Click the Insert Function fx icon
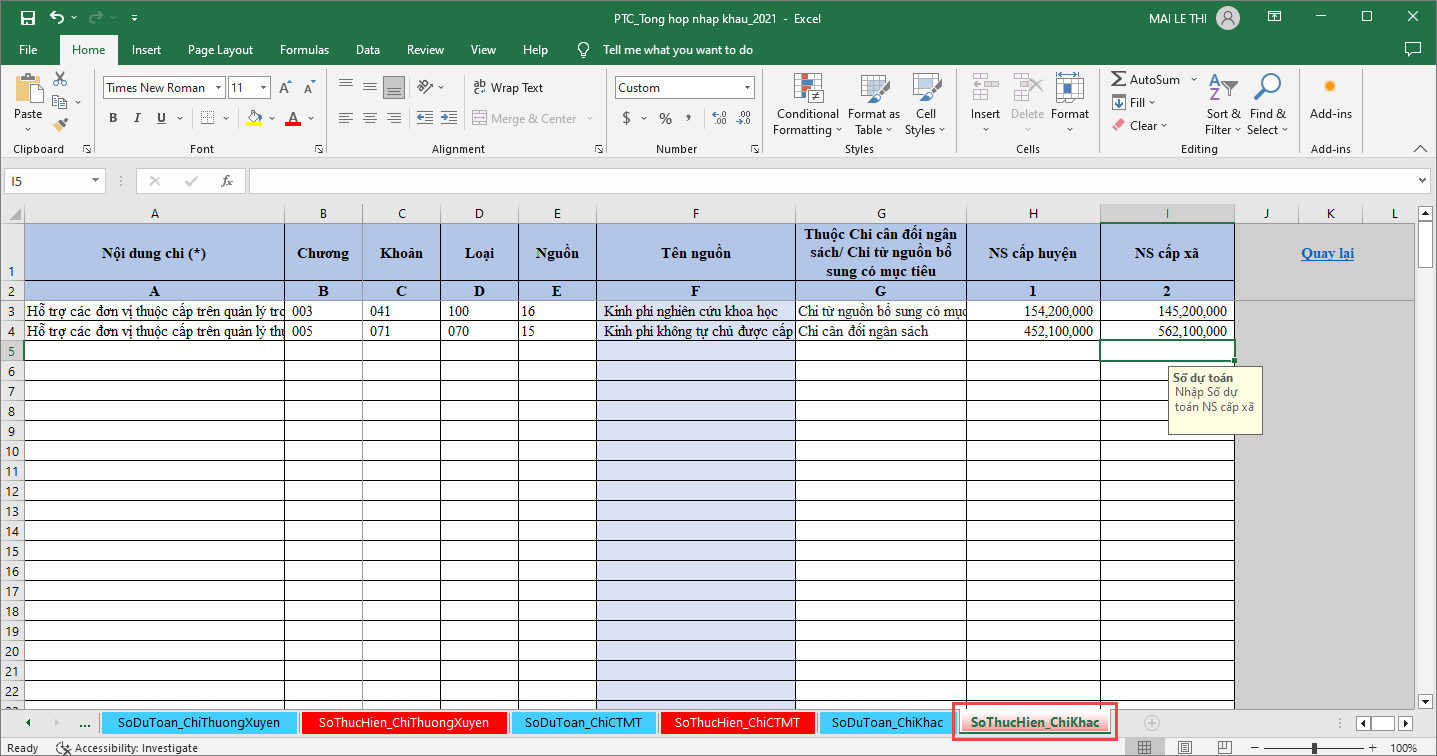This screenshot has width=1437, height=756. click(x=227, y=181)
